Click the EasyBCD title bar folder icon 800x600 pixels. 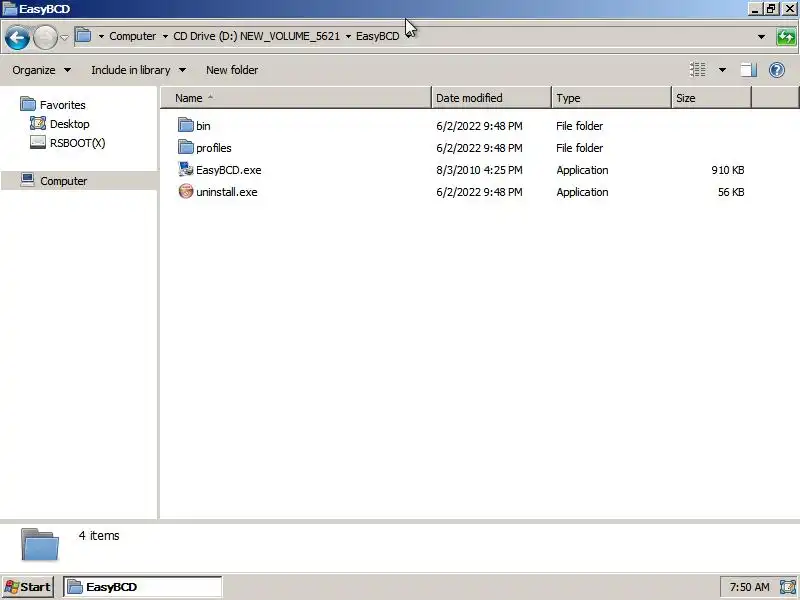10,9
